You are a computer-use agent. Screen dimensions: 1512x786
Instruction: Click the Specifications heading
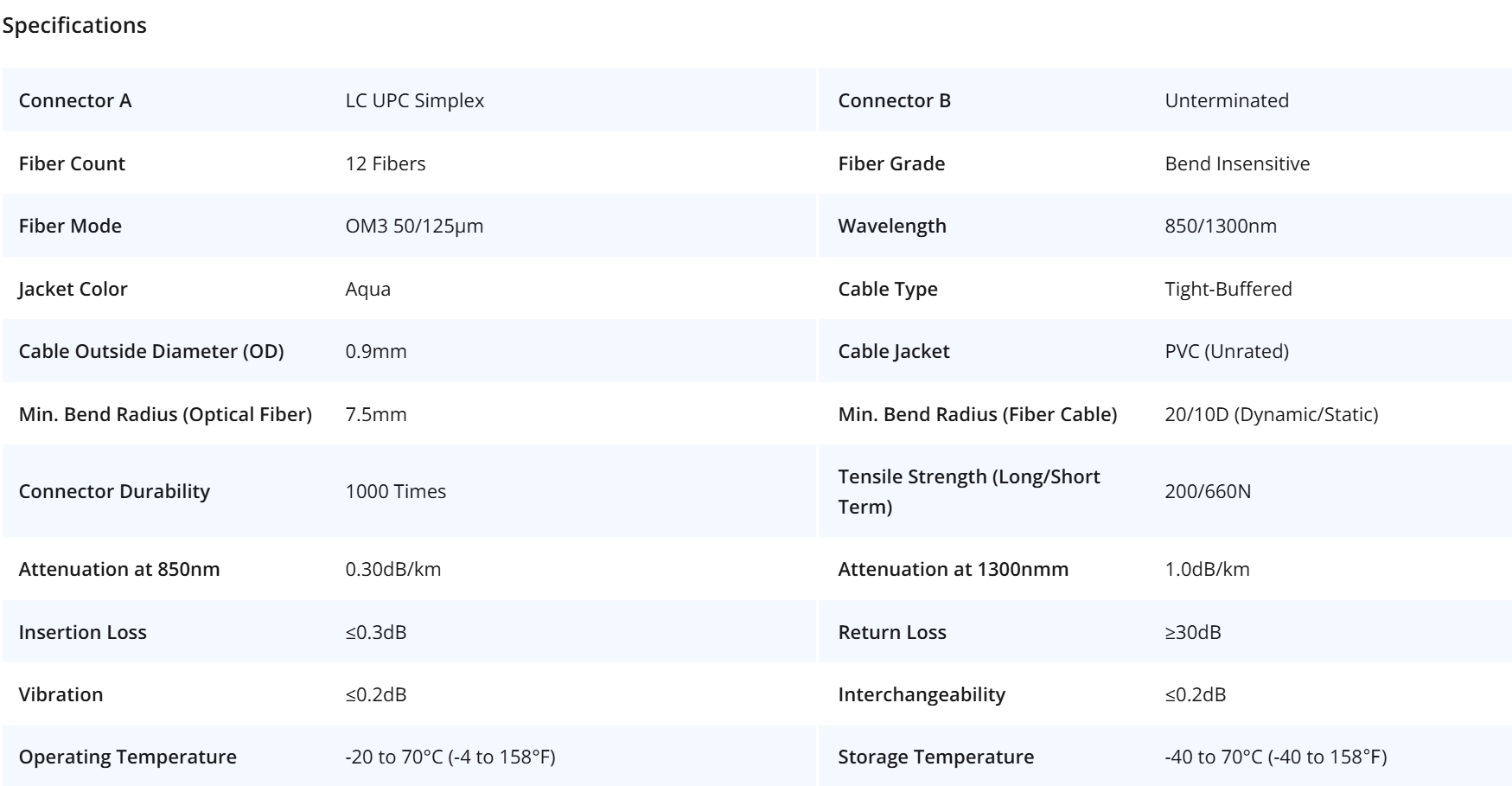click(x=74, y=26)
